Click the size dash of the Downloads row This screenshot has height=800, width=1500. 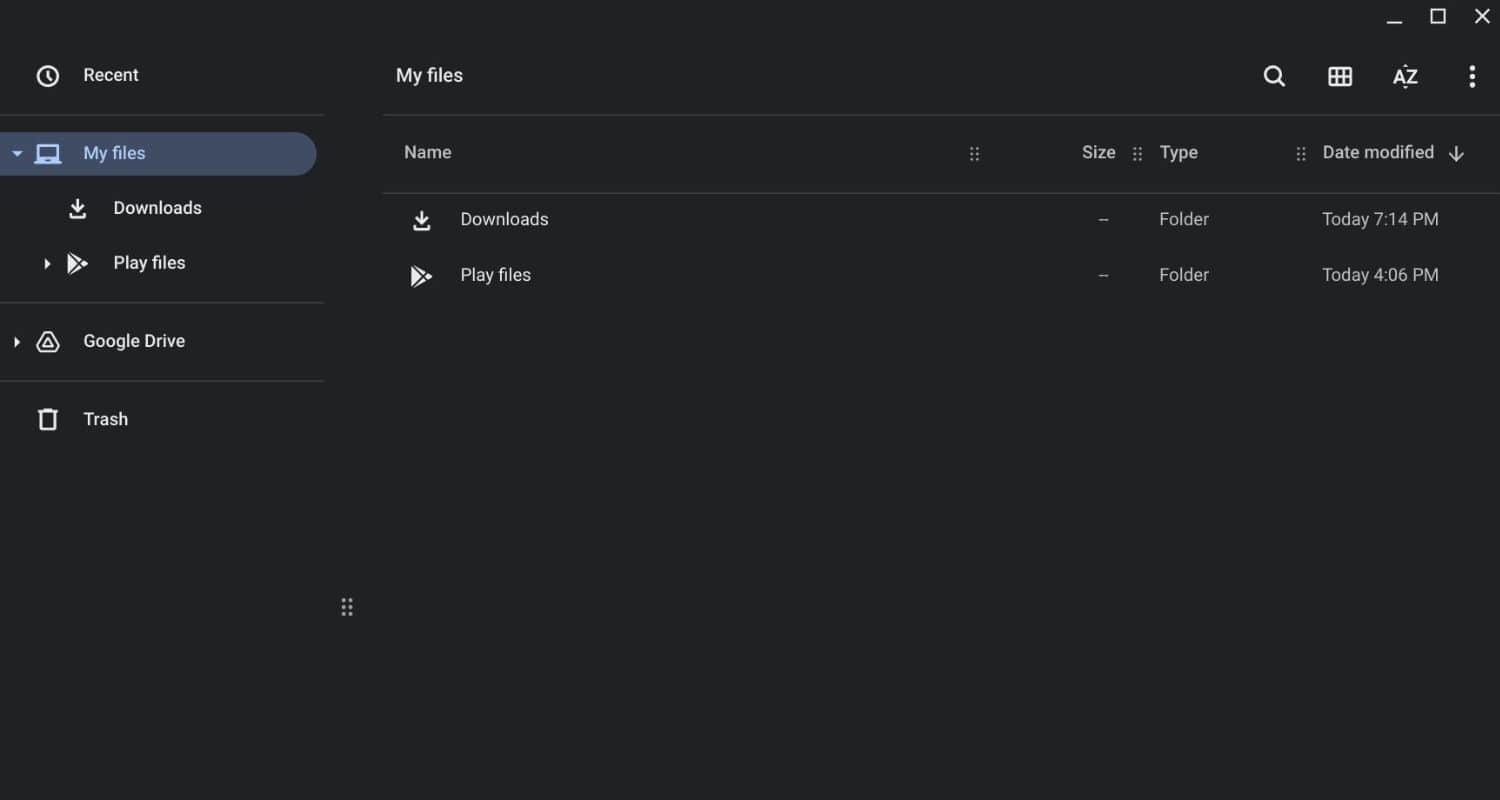click(x=1103, y=220)
